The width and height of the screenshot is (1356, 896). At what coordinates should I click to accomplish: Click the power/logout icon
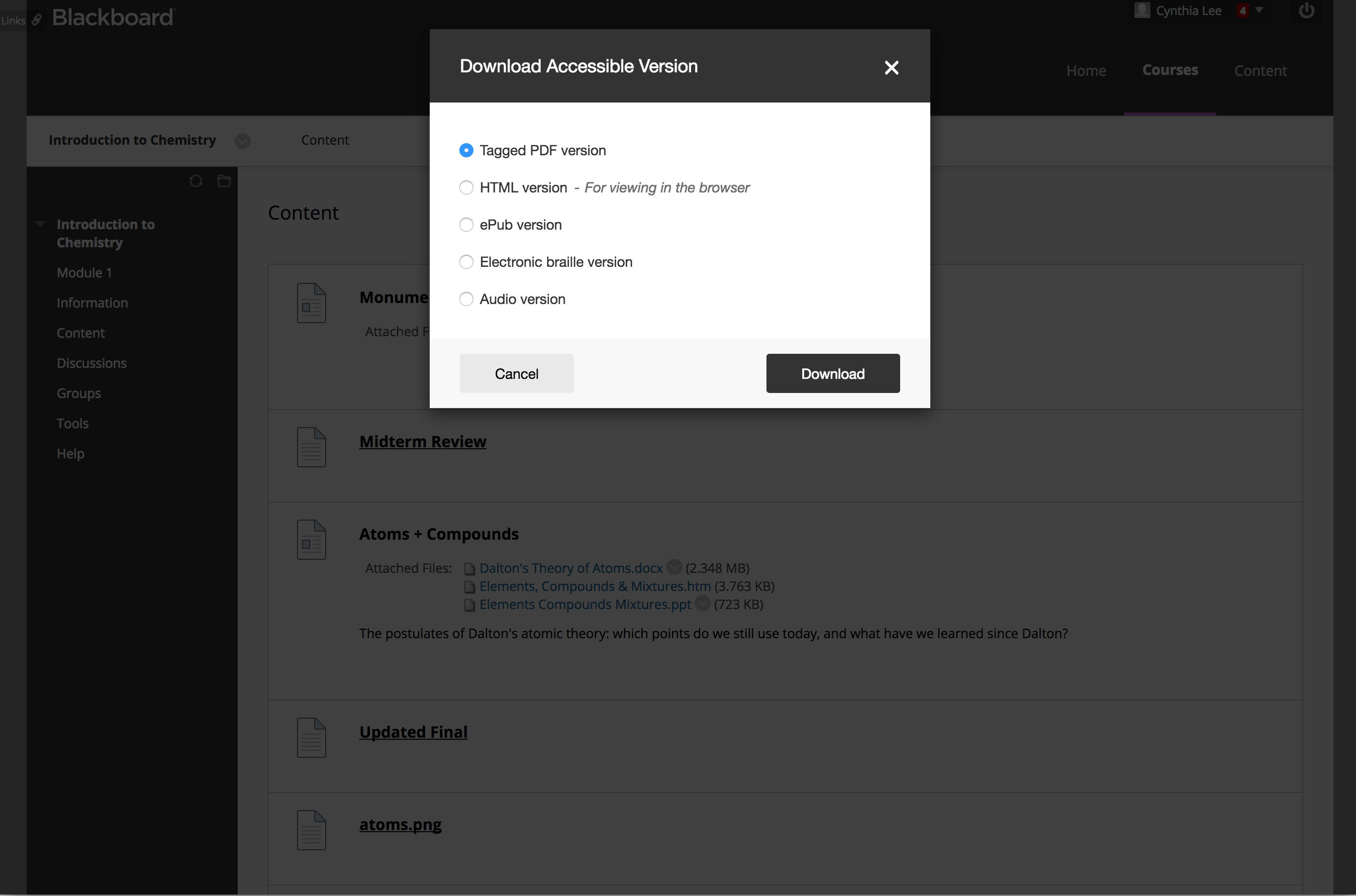(x=1307, y=10)
